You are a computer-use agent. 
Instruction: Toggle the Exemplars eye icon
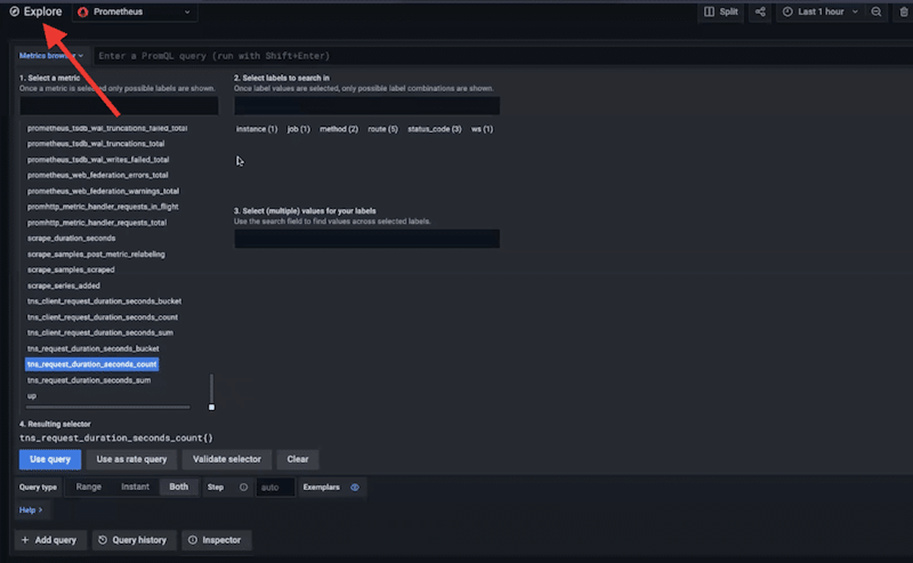coord(355,487)
